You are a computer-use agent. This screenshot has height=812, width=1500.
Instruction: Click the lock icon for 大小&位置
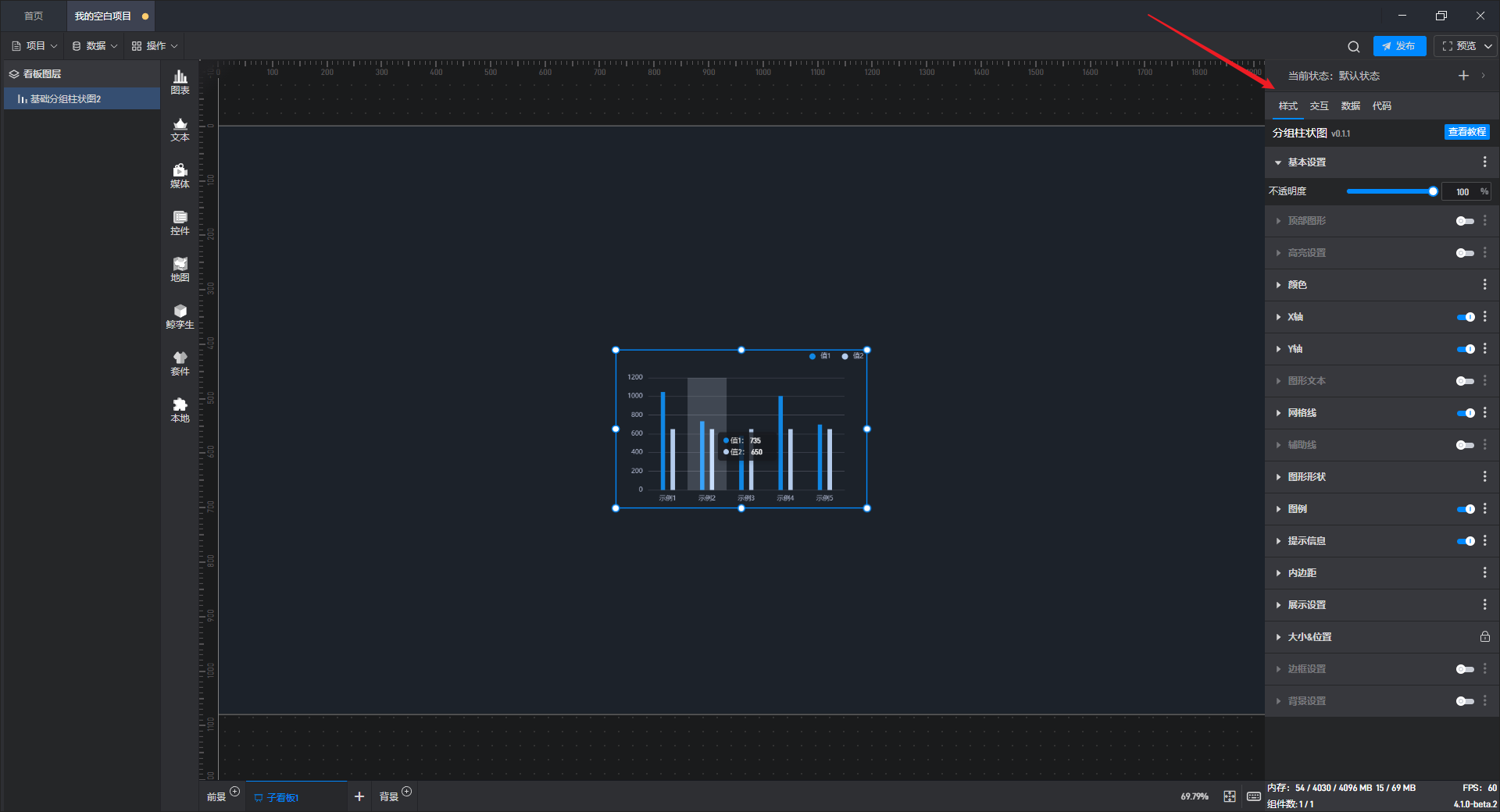click(1484, 636)
